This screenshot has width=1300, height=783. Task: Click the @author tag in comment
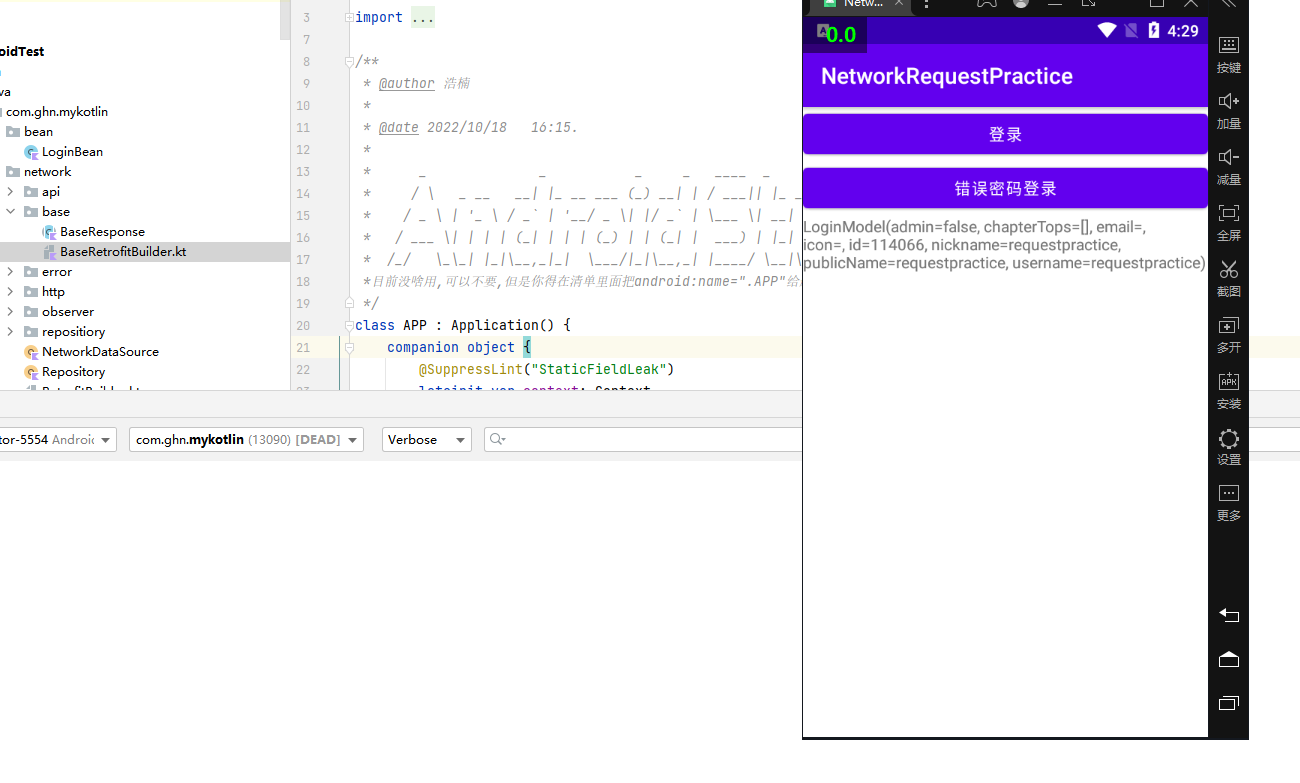[x=407, y=84]
